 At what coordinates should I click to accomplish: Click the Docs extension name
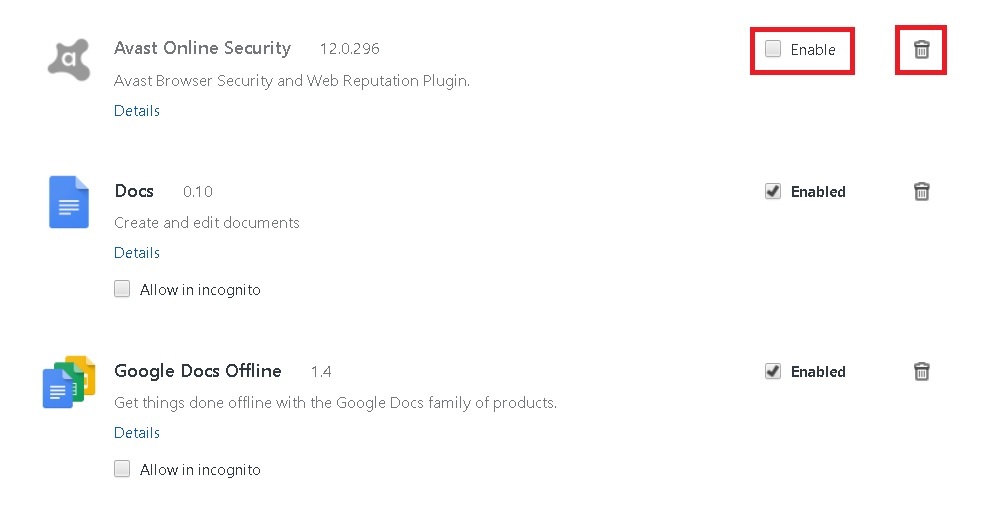tap(134, 191)
